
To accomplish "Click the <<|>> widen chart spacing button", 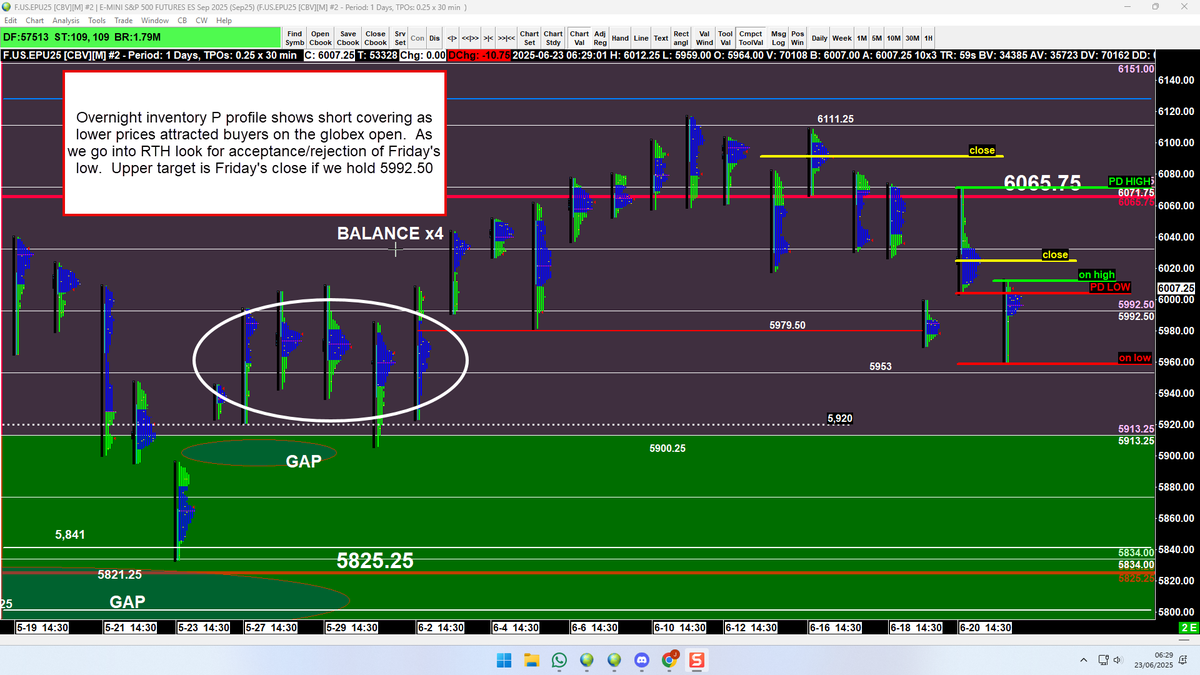I will [470, 38].
